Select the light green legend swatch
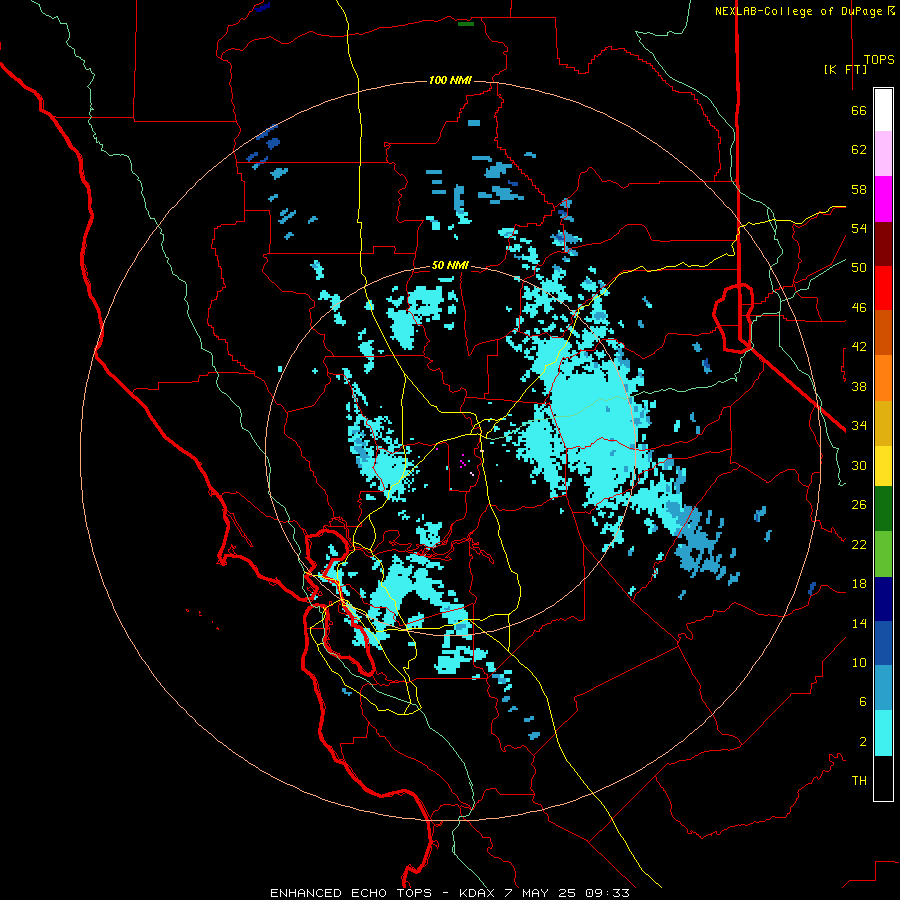The image size is (900, 900). (883, 554)
